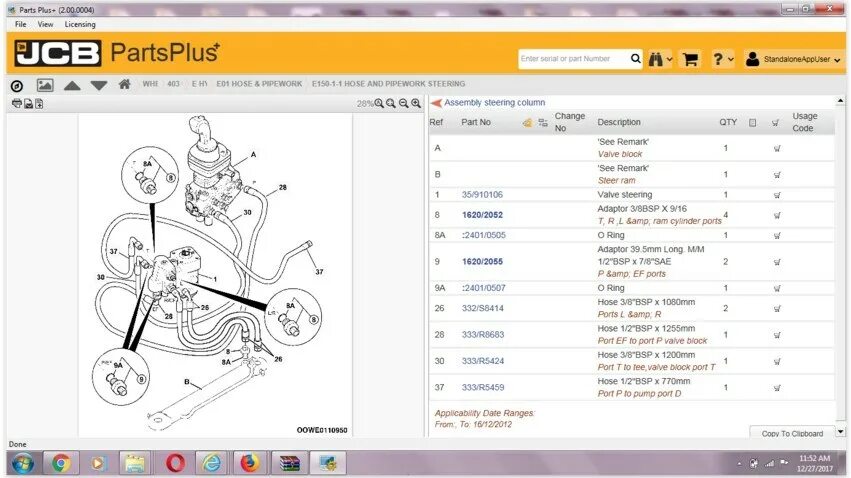Go to previous page with up arrow
851x478 pixels.
coord(72,85)
